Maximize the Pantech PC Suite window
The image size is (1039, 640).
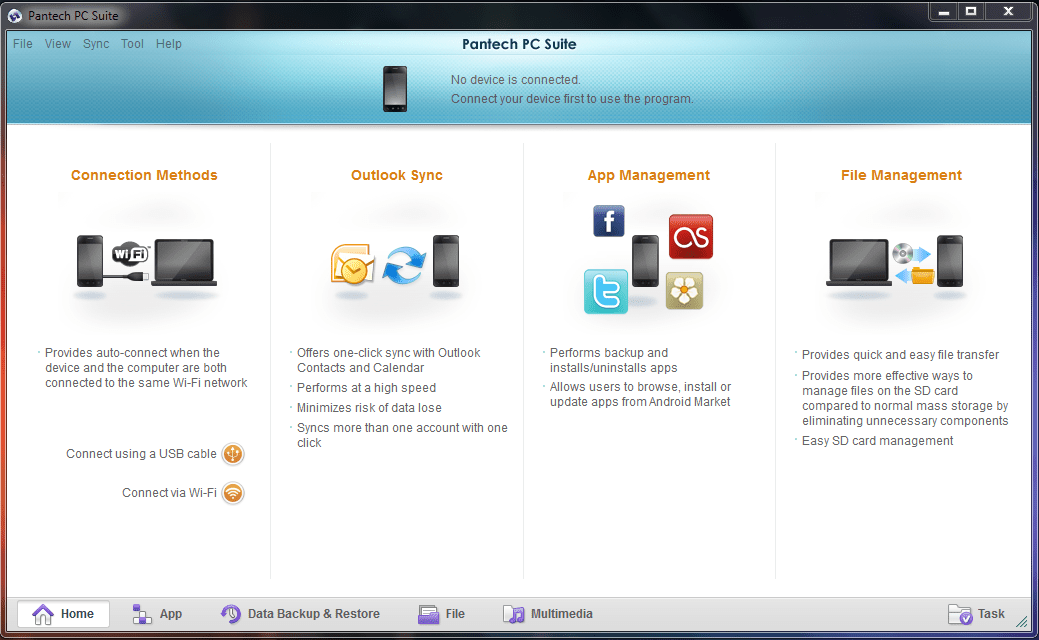(x=971, y=11)
